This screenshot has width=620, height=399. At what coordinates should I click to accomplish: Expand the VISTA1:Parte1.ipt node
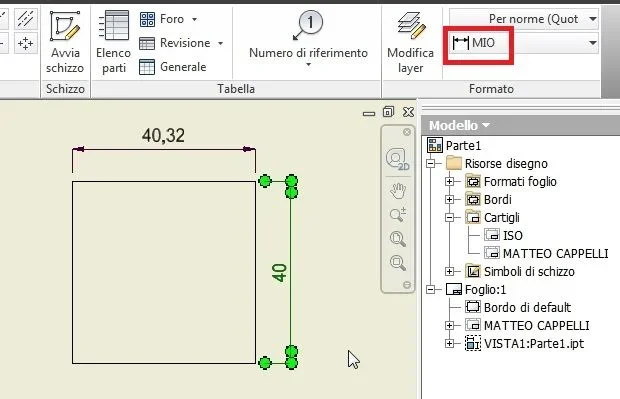[x=449, y=343]
